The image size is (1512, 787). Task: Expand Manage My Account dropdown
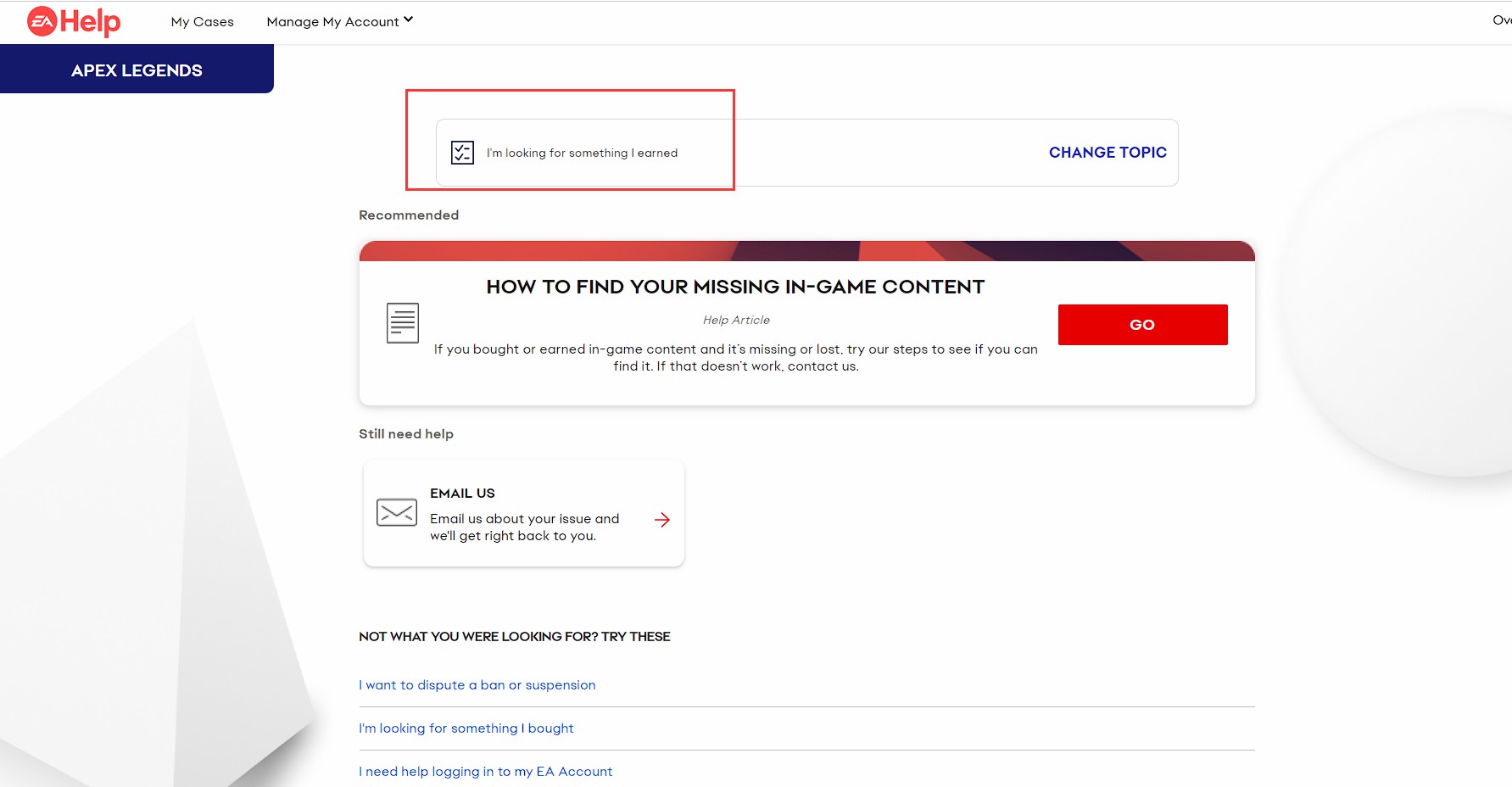(339, 21)
